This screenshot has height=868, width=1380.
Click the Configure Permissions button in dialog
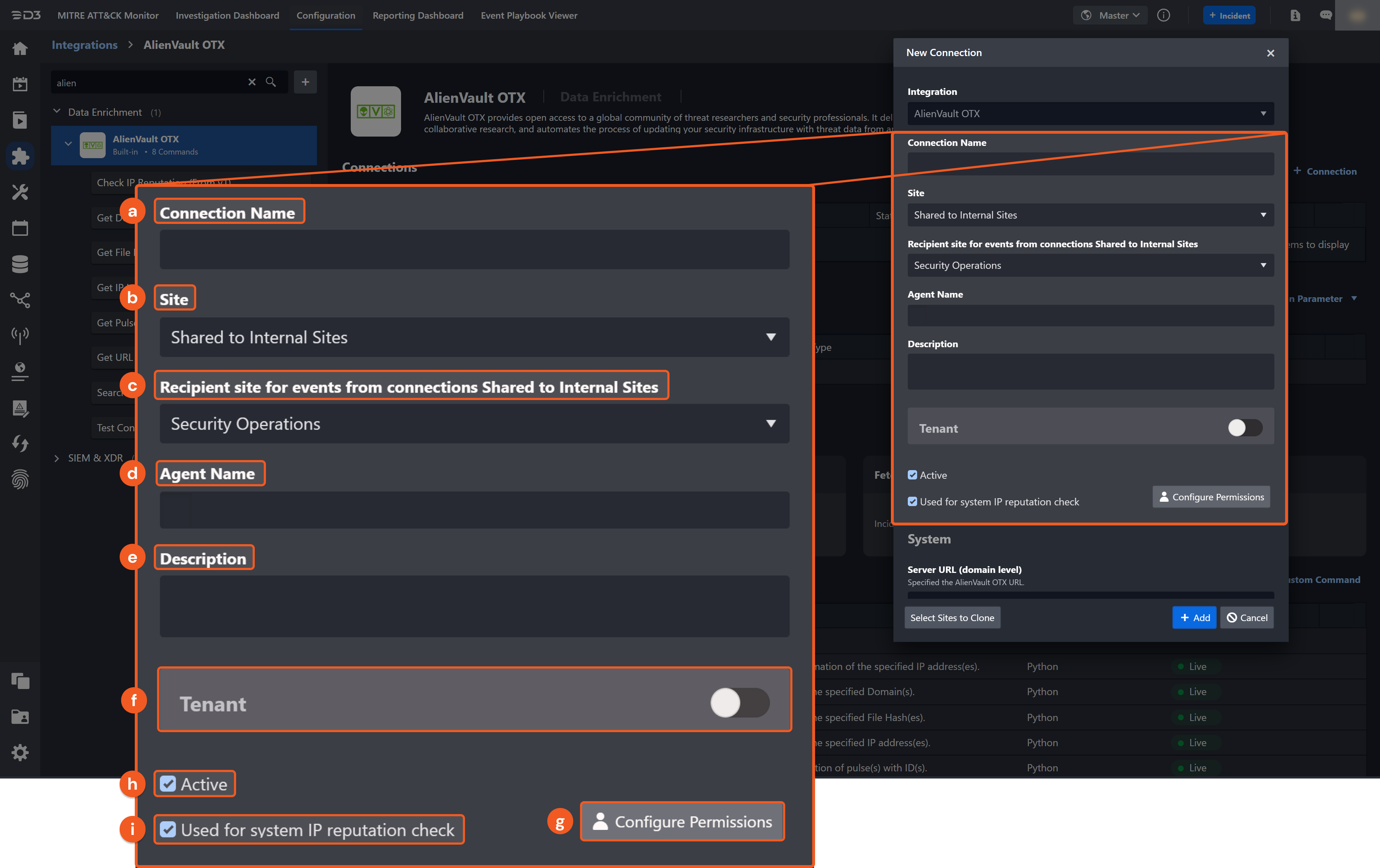[1211, 497]
